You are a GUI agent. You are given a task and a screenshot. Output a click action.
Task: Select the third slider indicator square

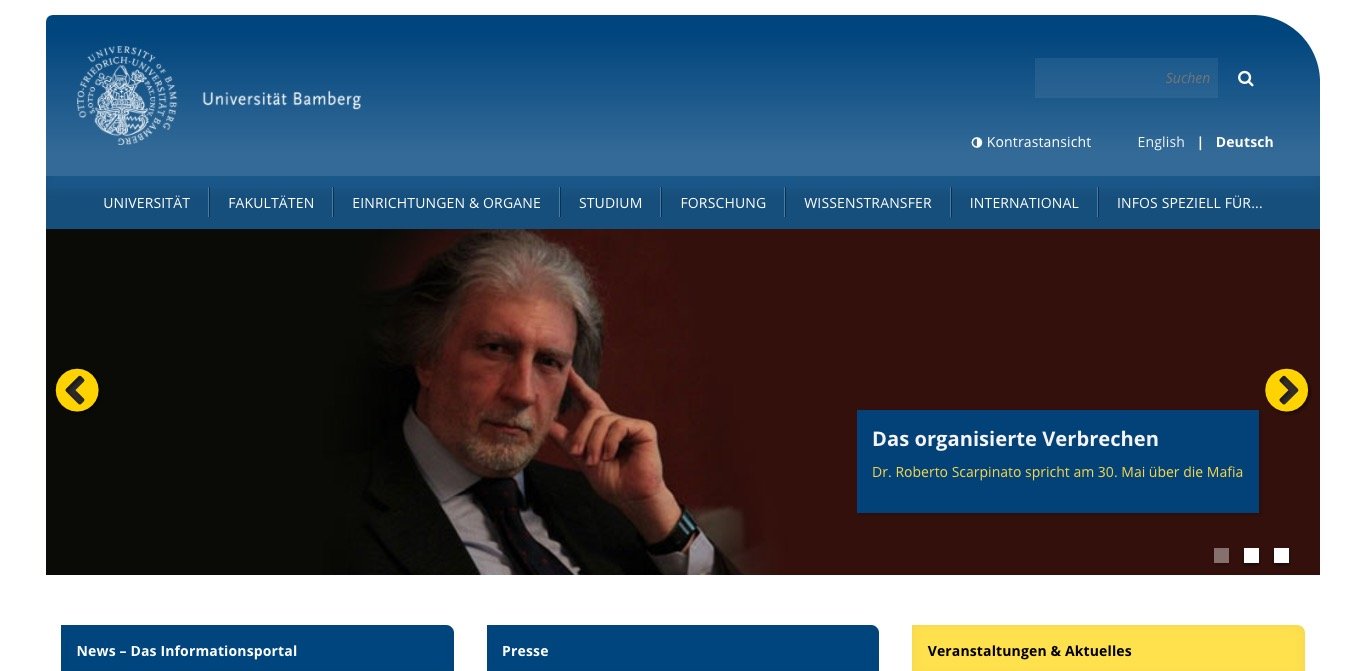(x=1281, y=556)
